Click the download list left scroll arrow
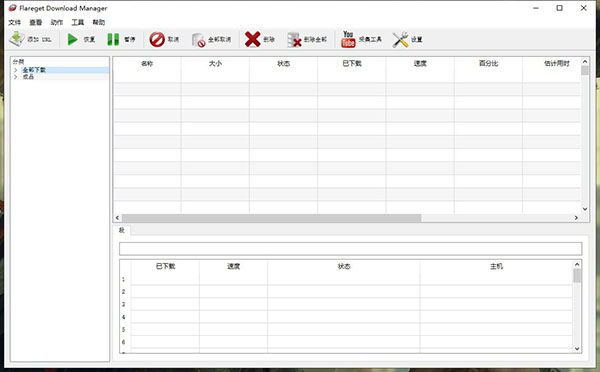 pos(117,218)
